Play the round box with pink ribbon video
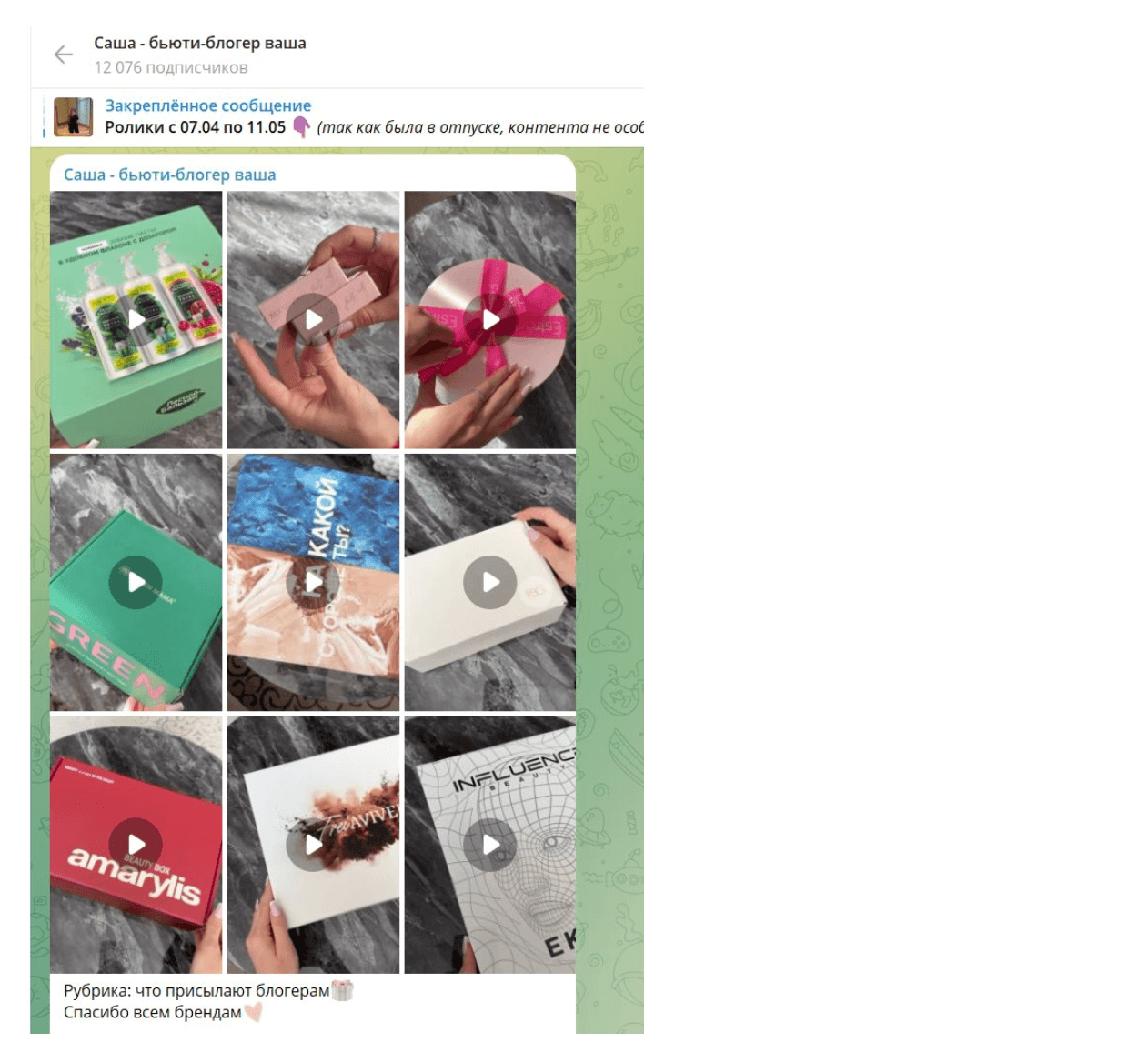Viewport: 1148px width, 1062px height. pos(490,319)
